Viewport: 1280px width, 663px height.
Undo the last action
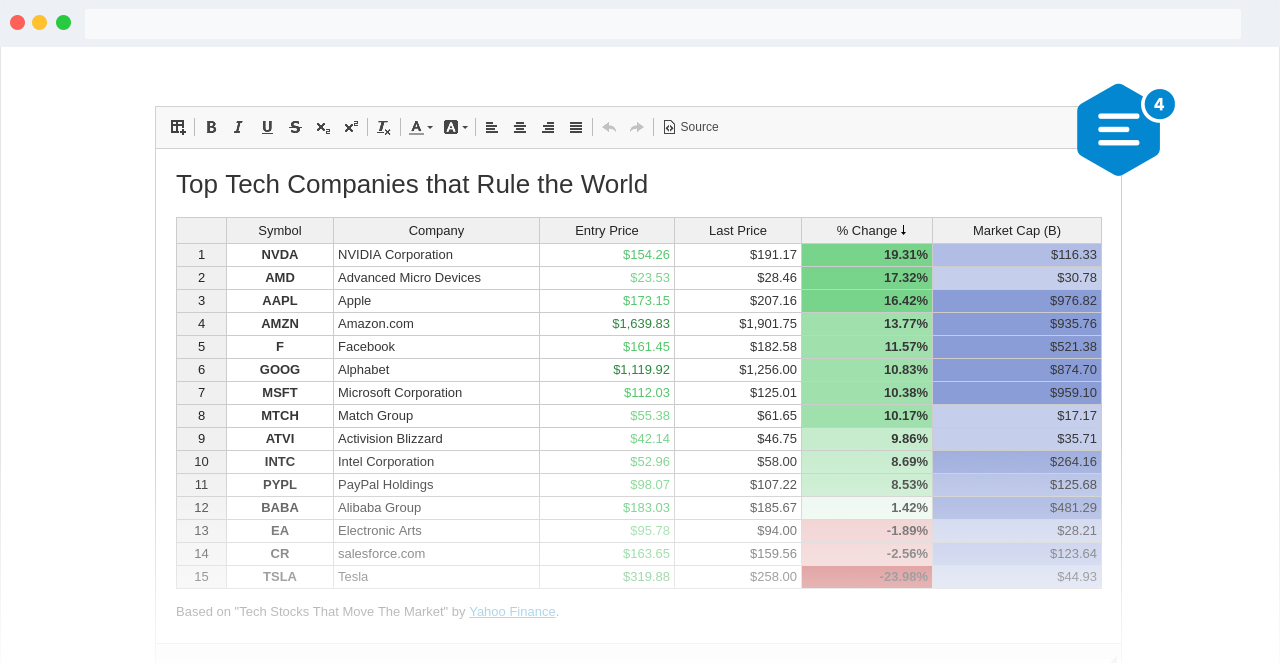click(609, 127)
